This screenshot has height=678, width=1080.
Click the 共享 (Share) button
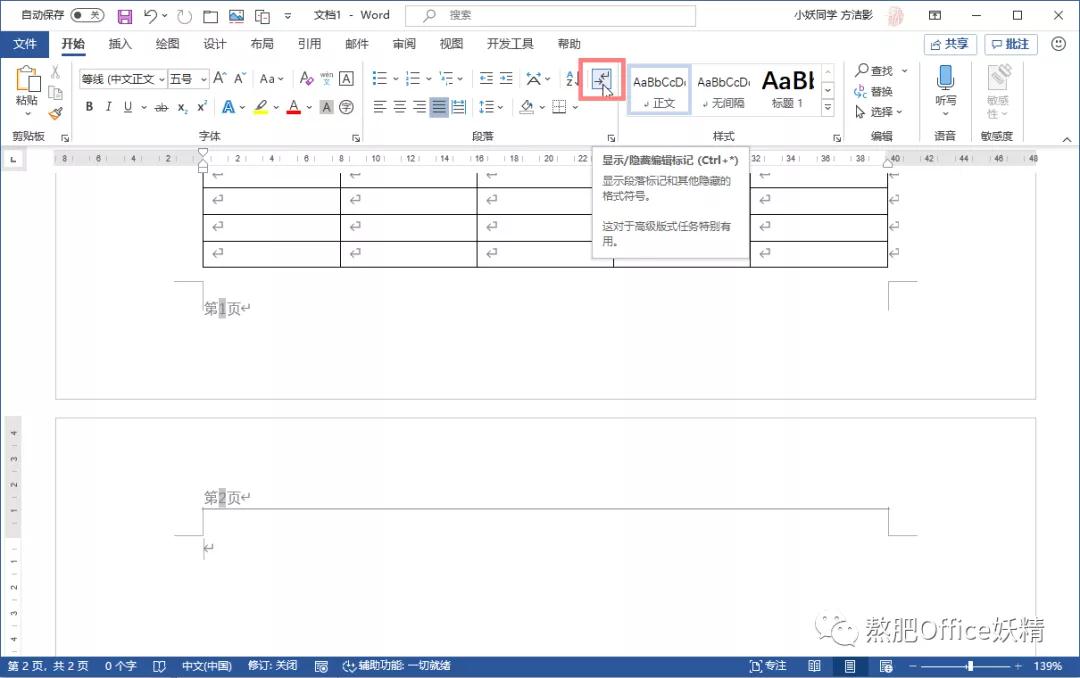point(949,43)
